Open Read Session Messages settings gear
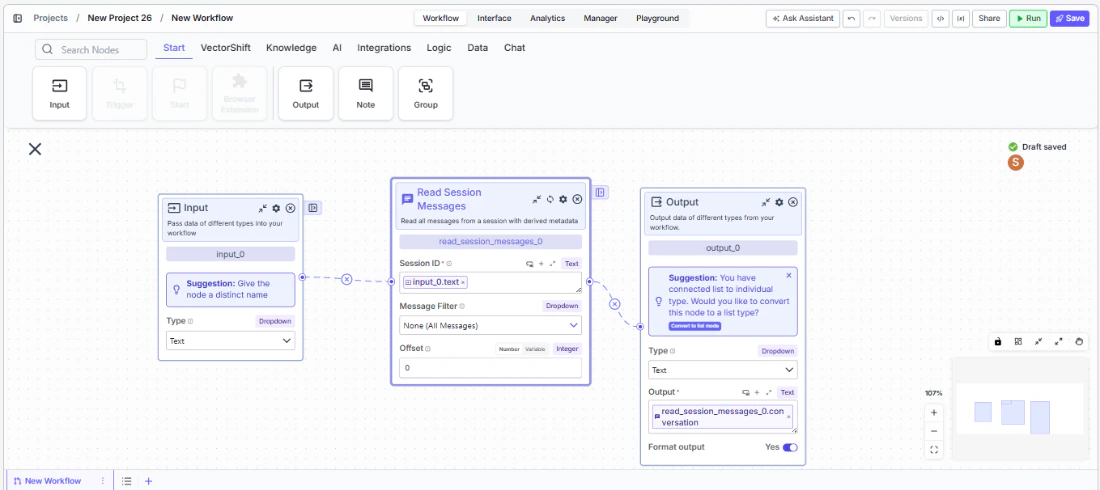The image size is (1100, 490). [x=563, y=199]
